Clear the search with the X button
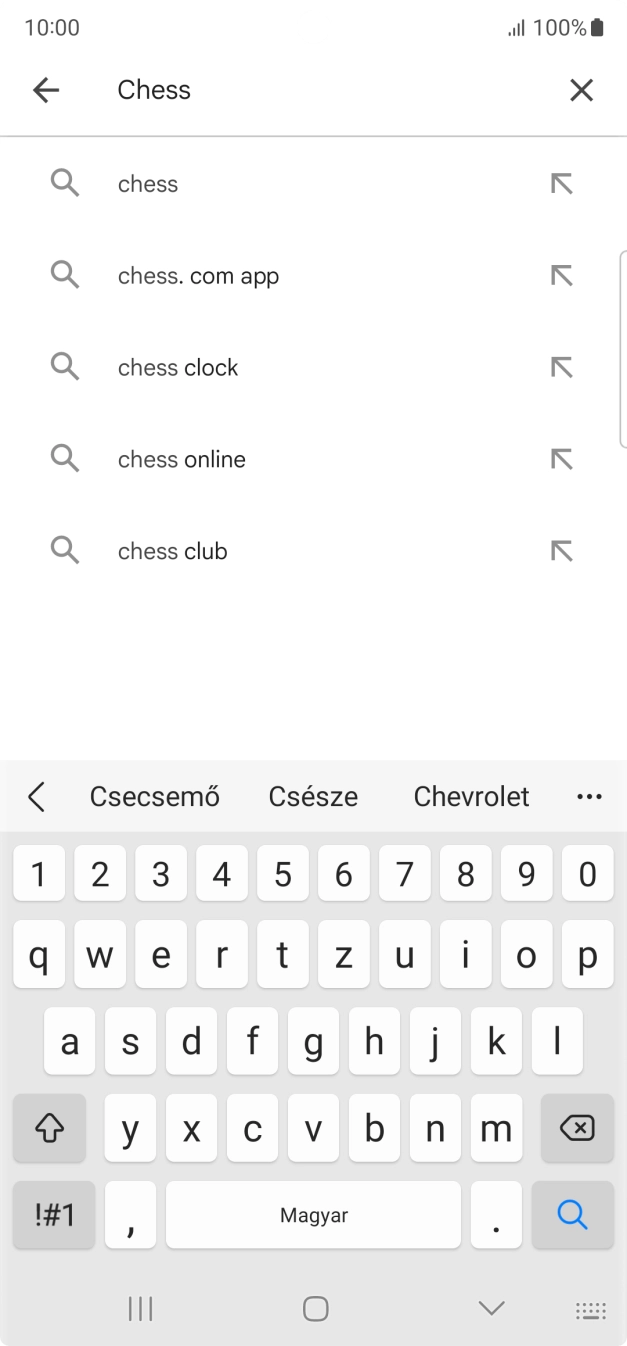This screenshot has width=627, height=1346. point(581,89)
